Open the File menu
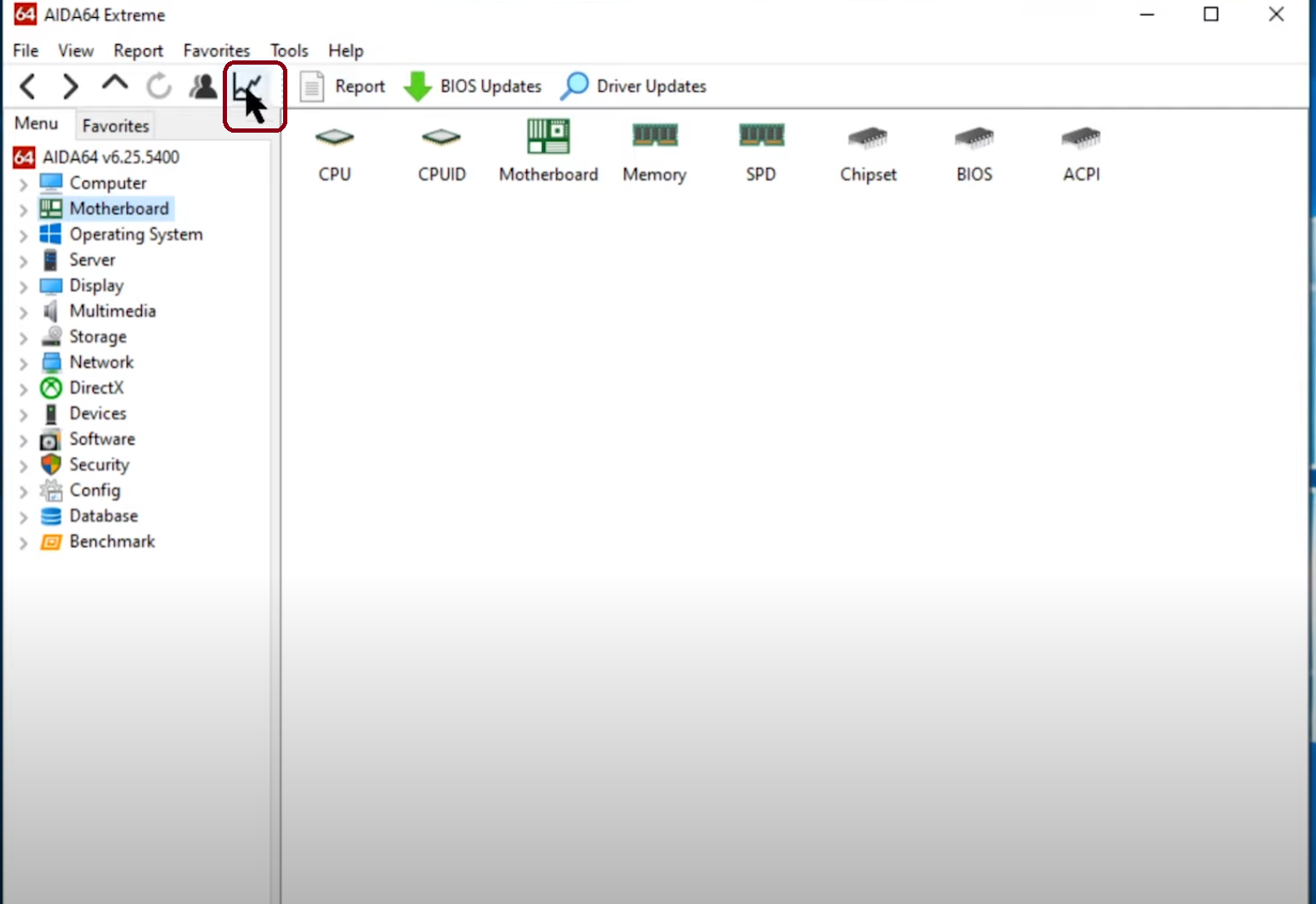 (x=26, y=51)
